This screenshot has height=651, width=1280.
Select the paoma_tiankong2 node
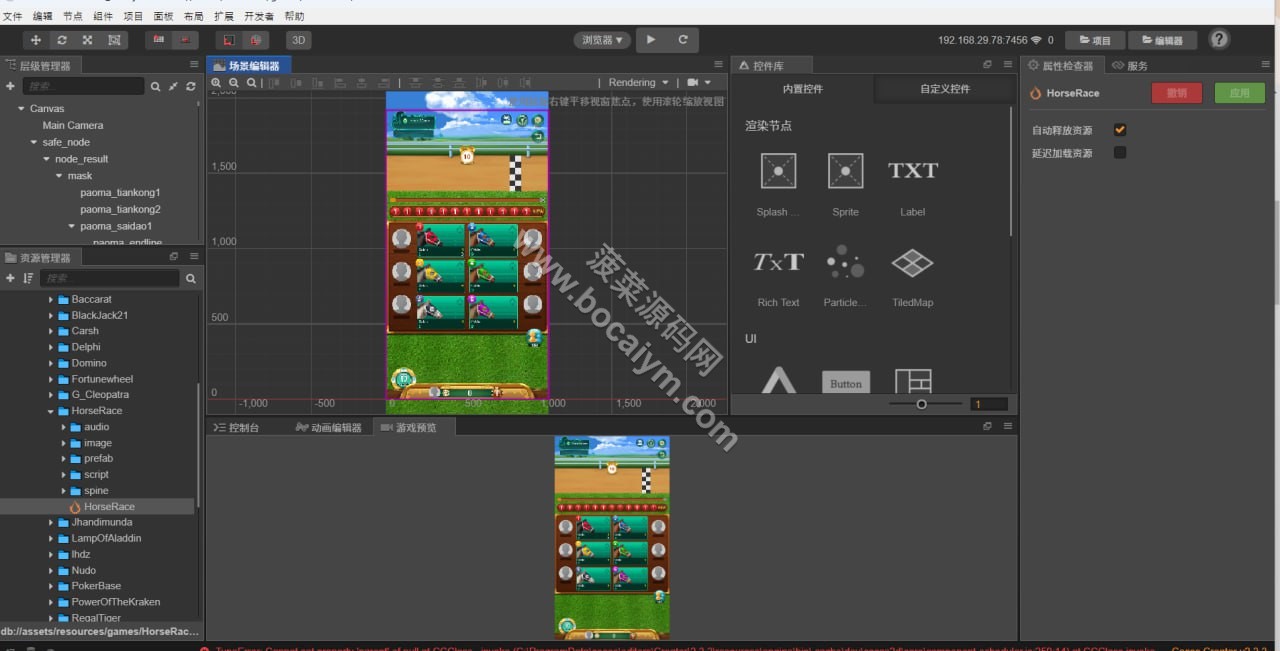click(x=120, y=209)
